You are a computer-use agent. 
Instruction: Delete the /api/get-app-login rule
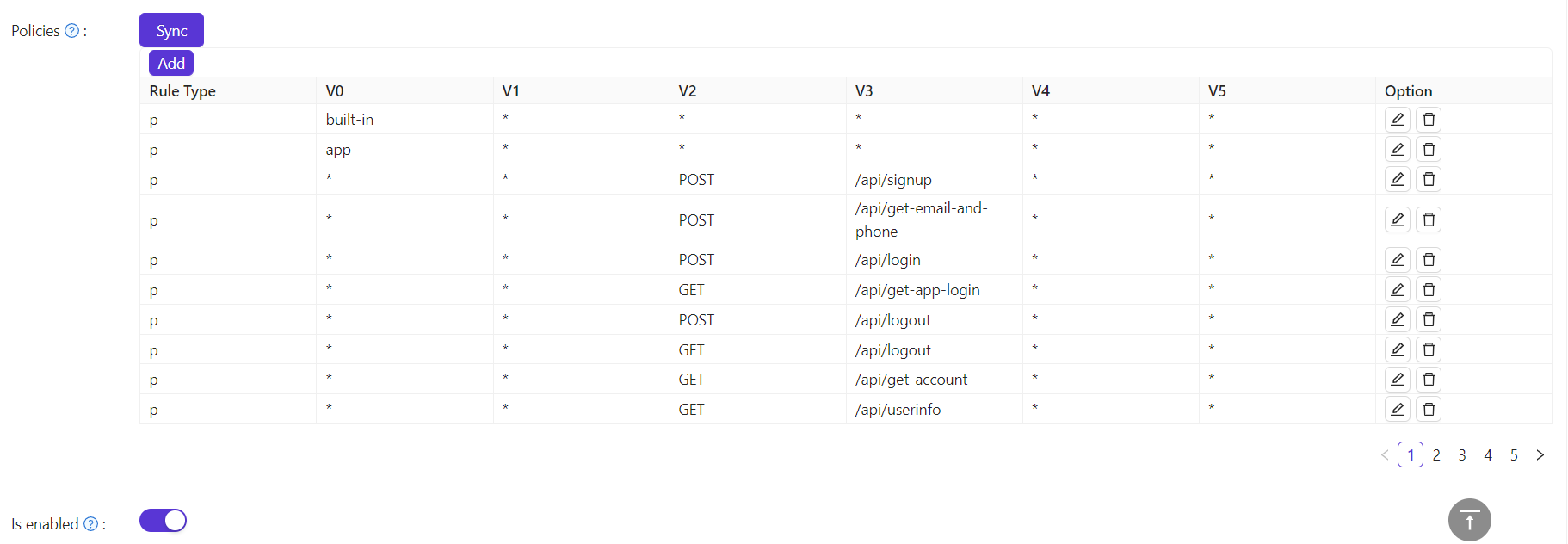1428,289
